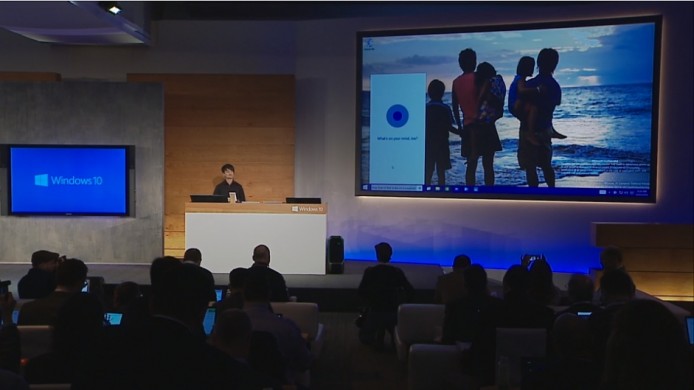
Task: Click the Cortana listening circle
Action: [397, 116]
